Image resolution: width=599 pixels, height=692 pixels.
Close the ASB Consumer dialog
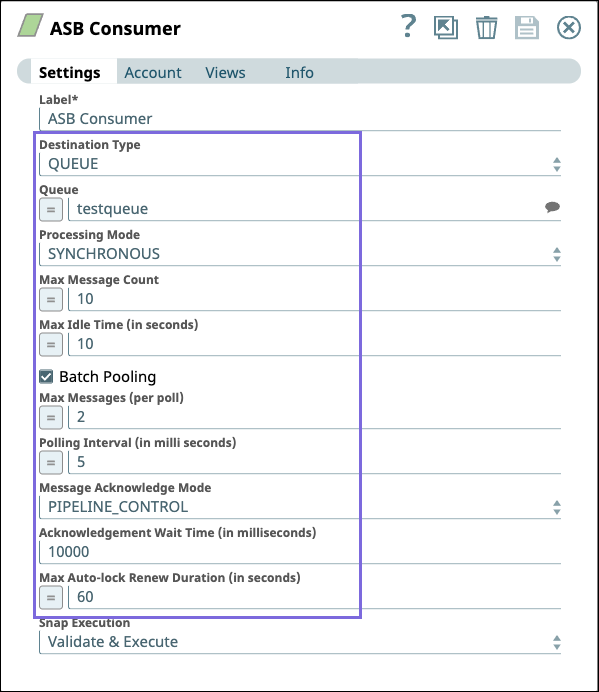pyautogui.click(x=569, y=28)
